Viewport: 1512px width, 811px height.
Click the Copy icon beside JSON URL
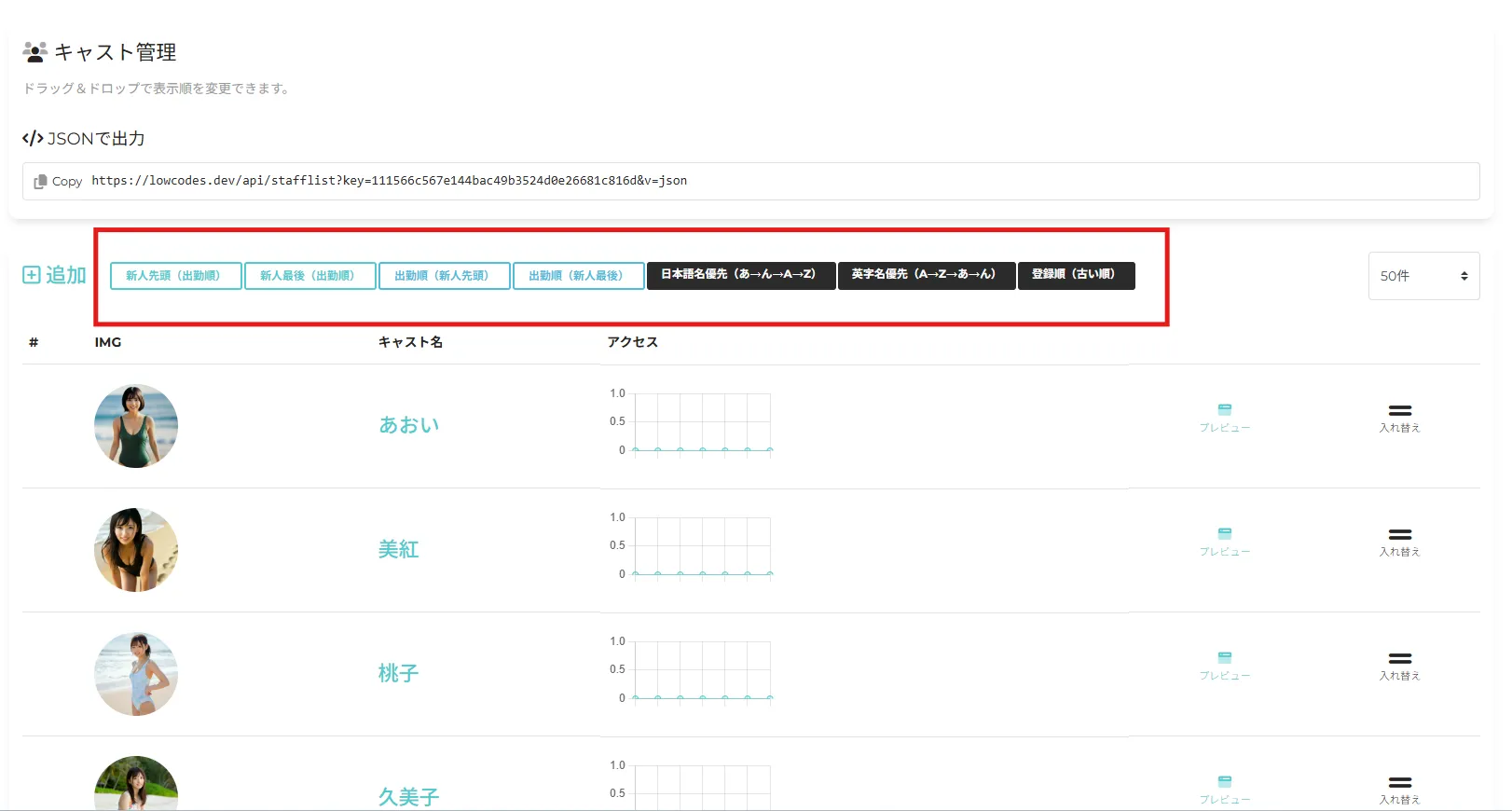40,182
